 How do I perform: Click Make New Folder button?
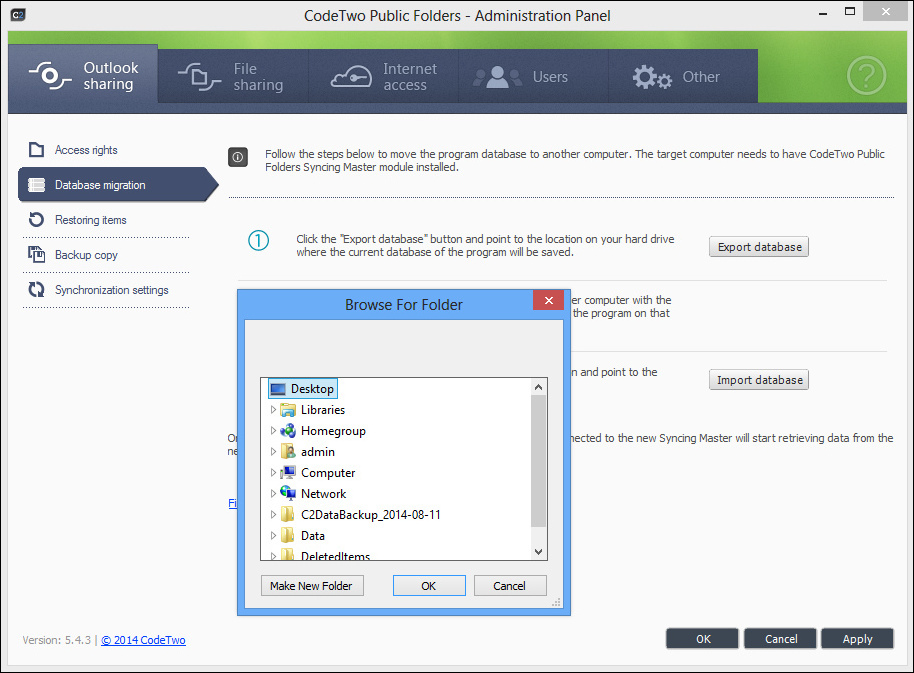(312, 586)
